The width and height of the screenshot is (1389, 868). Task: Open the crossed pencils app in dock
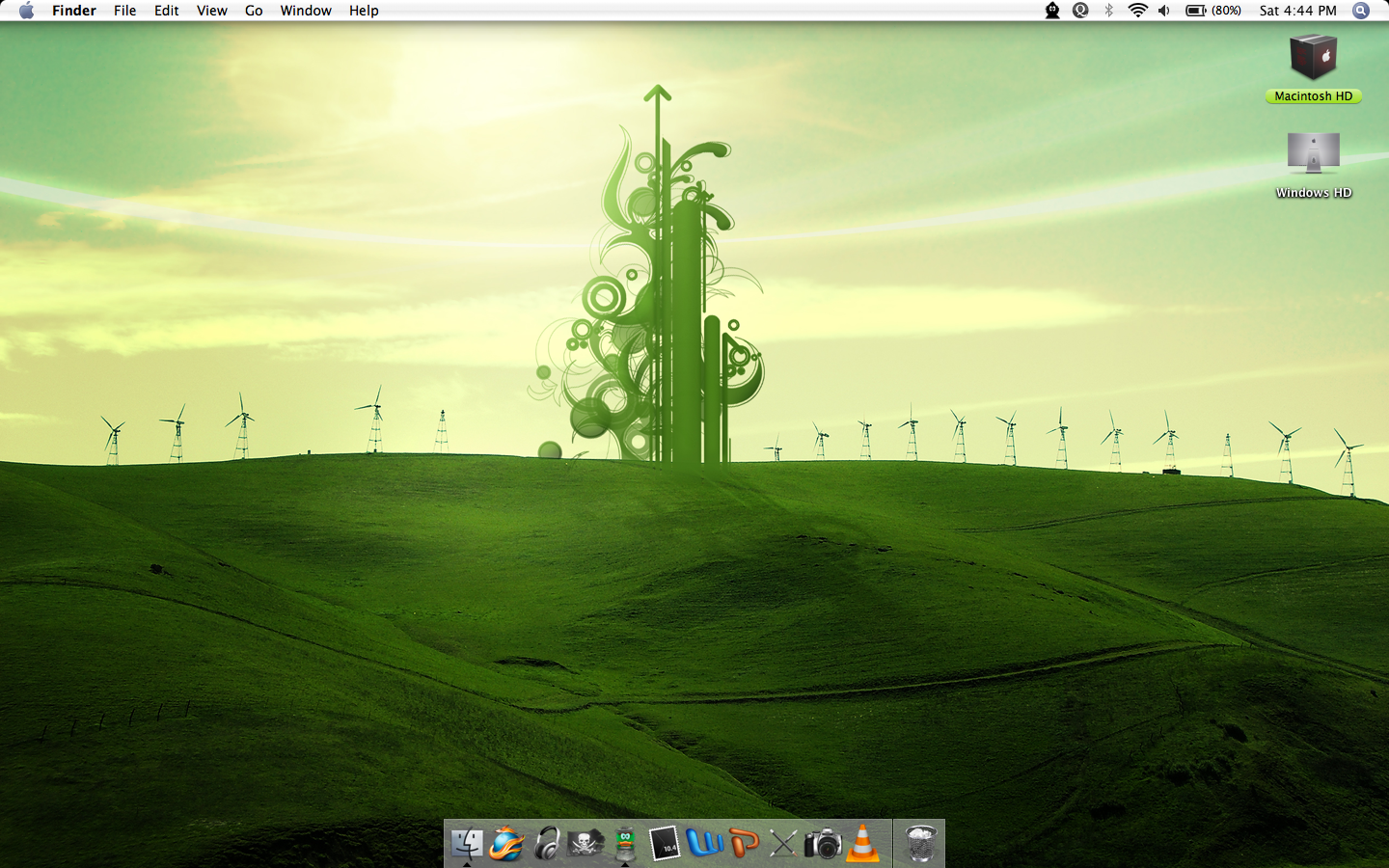[783, 844]
